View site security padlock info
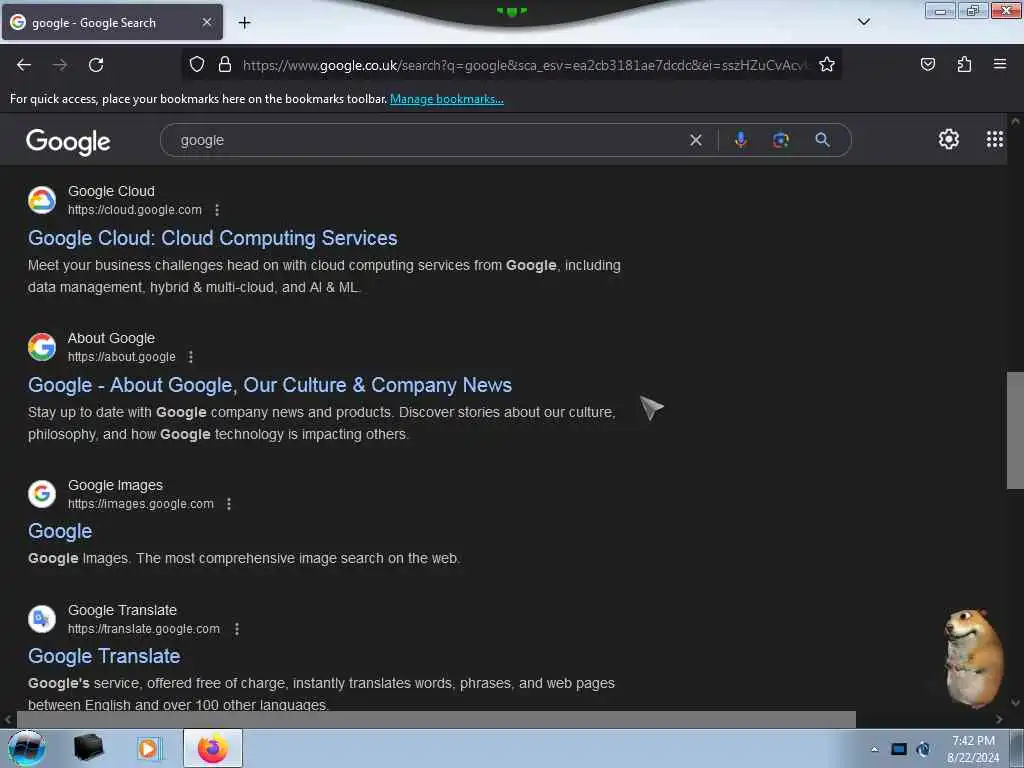Screen dimensions: 1024x768 point(225,65)
